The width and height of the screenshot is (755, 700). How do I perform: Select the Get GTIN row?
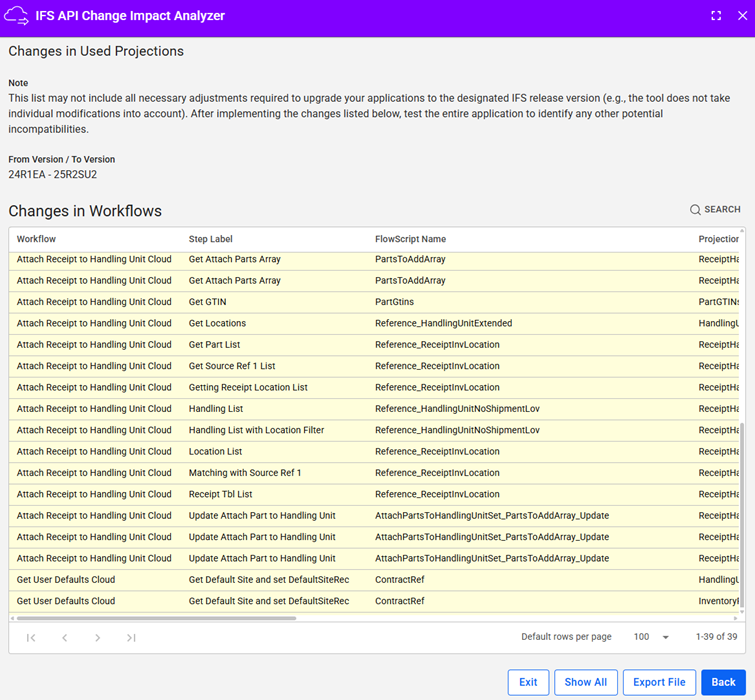point(206,302)
